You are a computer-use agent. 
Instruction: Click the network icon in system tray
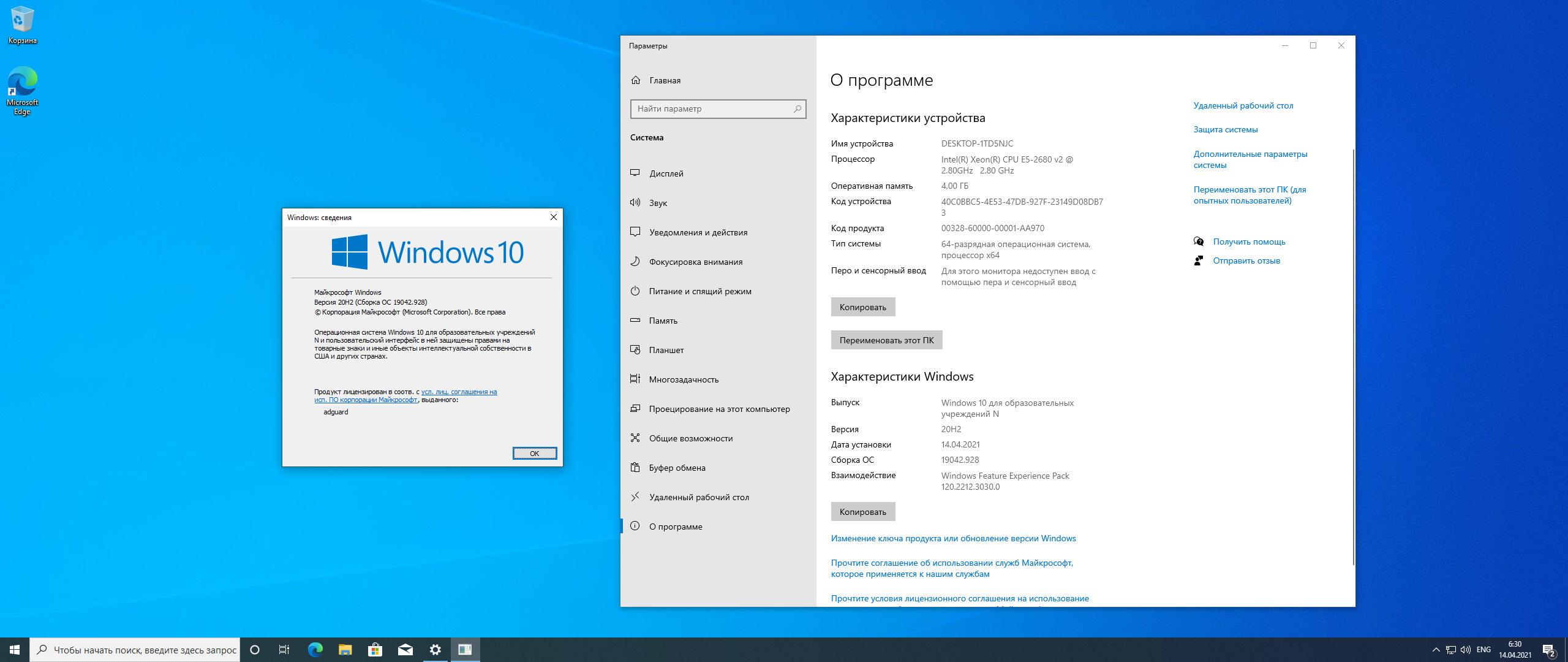point(1451,650)
